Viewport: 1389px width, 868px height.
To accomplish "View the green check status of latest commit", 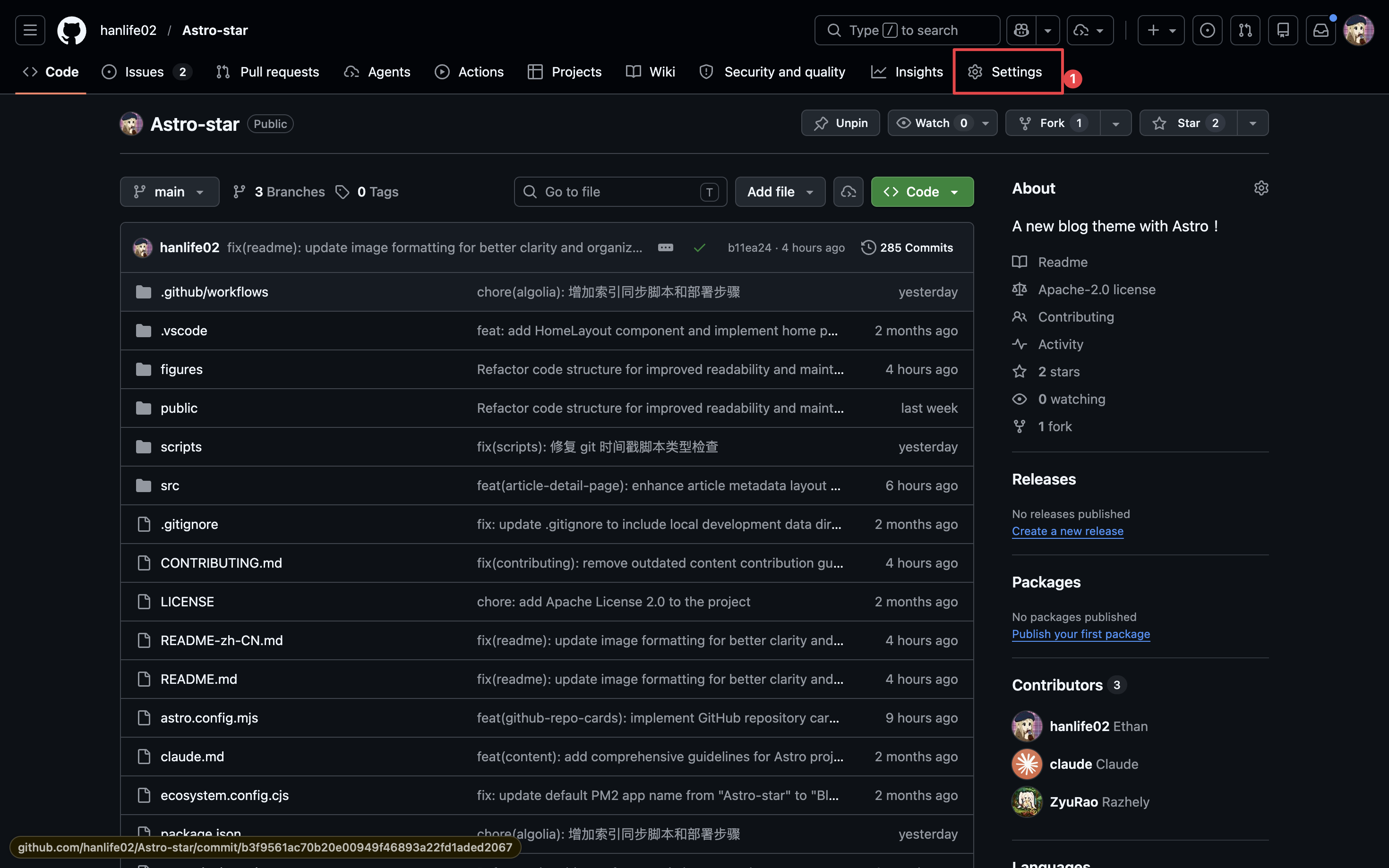I will [699, 248].
